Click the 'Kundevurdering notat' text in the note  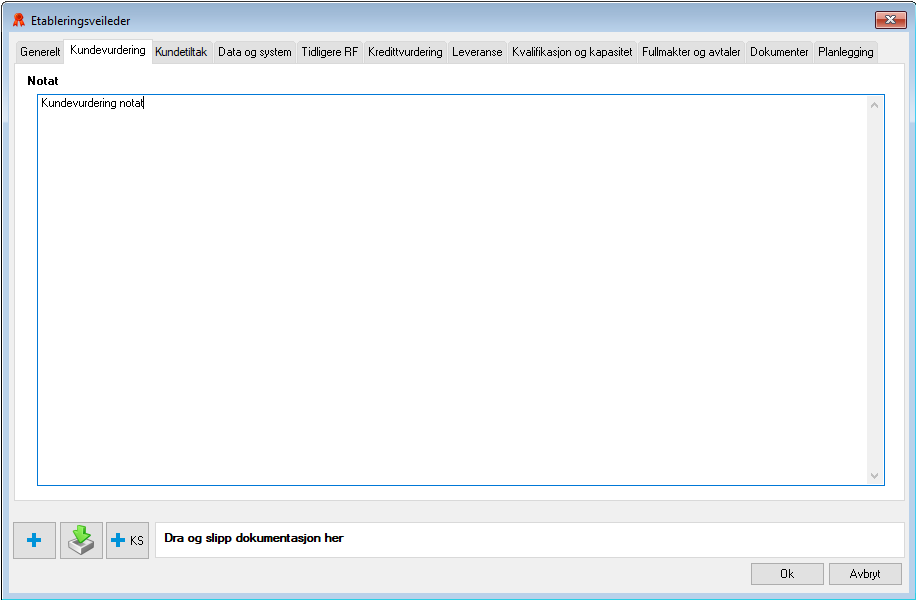pos(92,103)
